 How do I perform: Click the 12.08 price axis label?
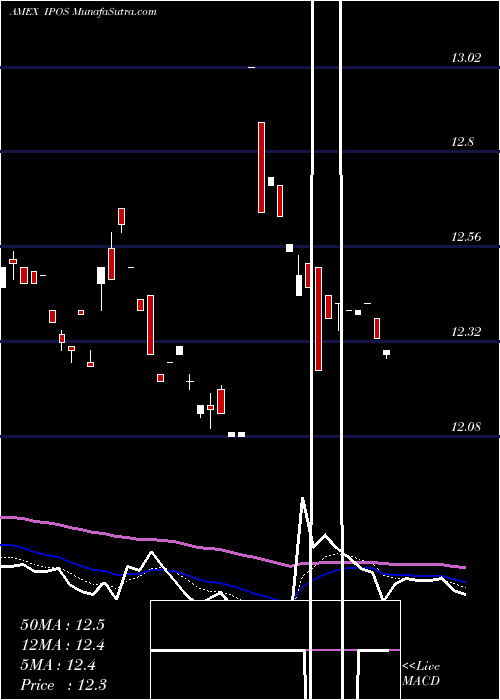pyautogui.click(x=466, y=427)
